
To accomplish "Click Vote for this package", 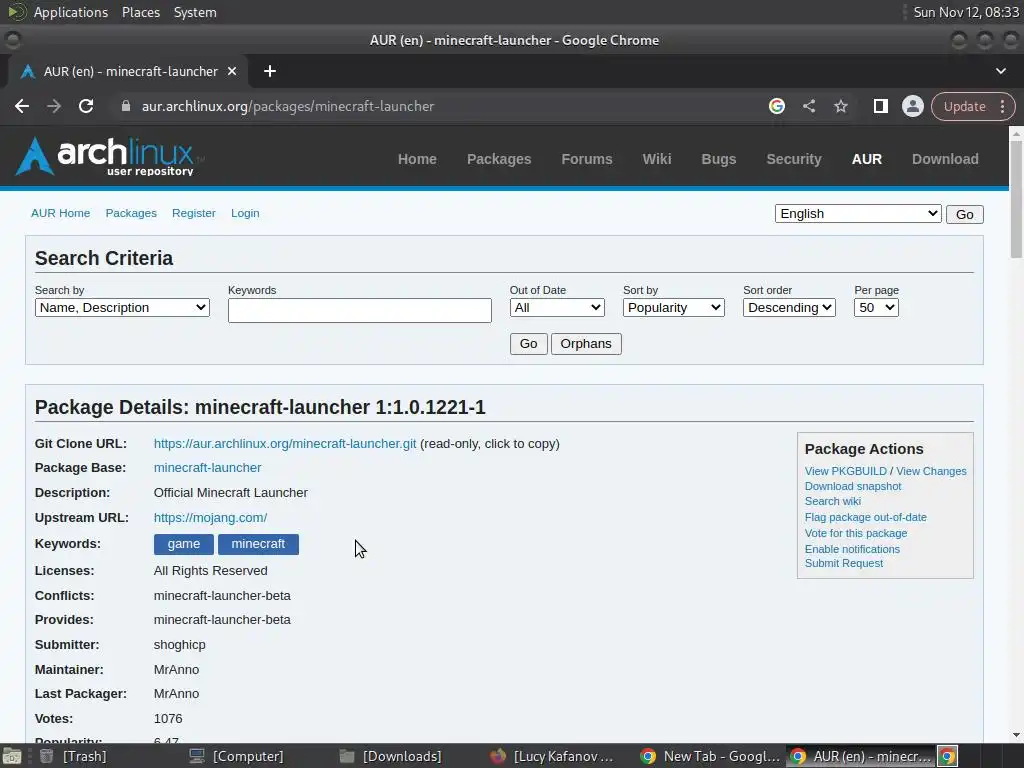I will click(x=856, y=533).
